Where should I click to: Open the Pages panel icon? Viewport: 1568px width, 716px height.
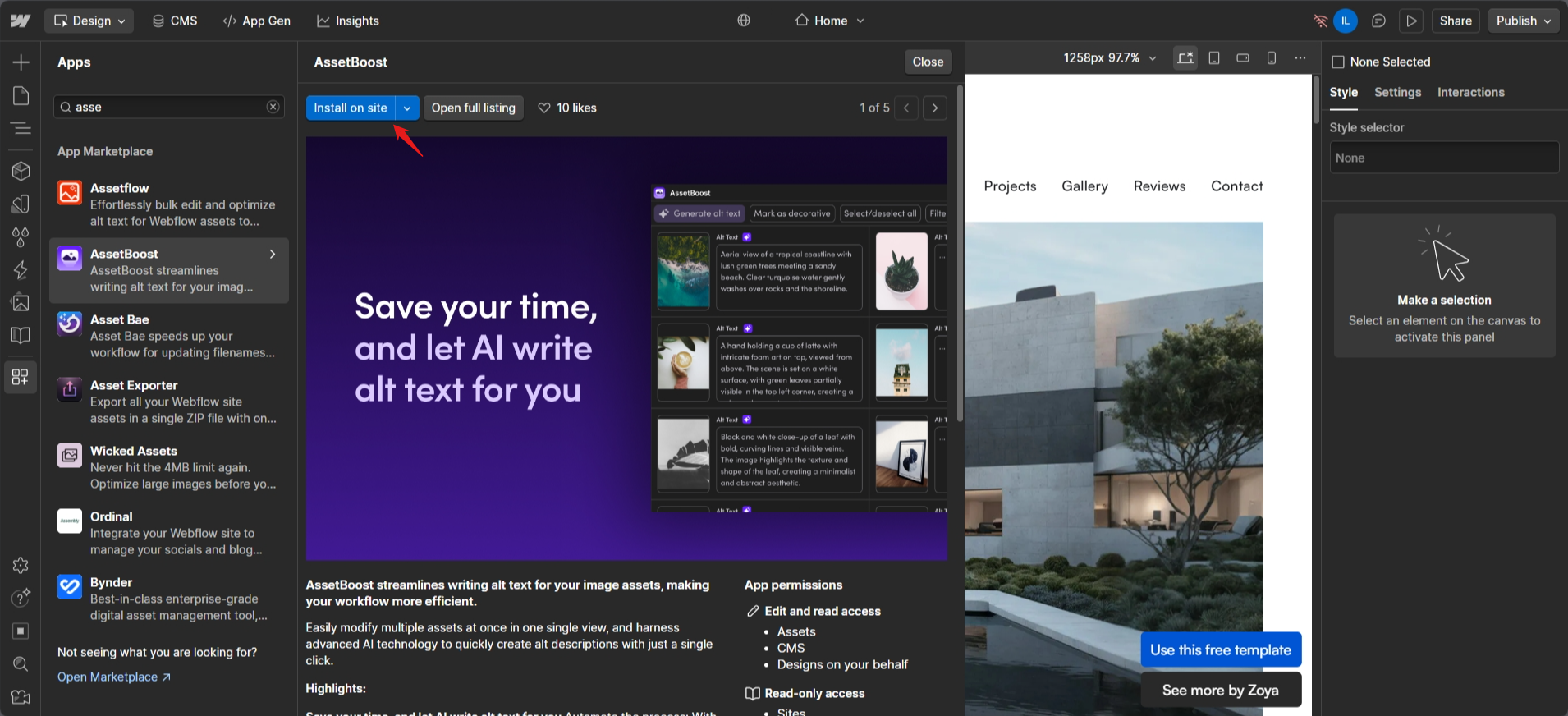[21, 96]
